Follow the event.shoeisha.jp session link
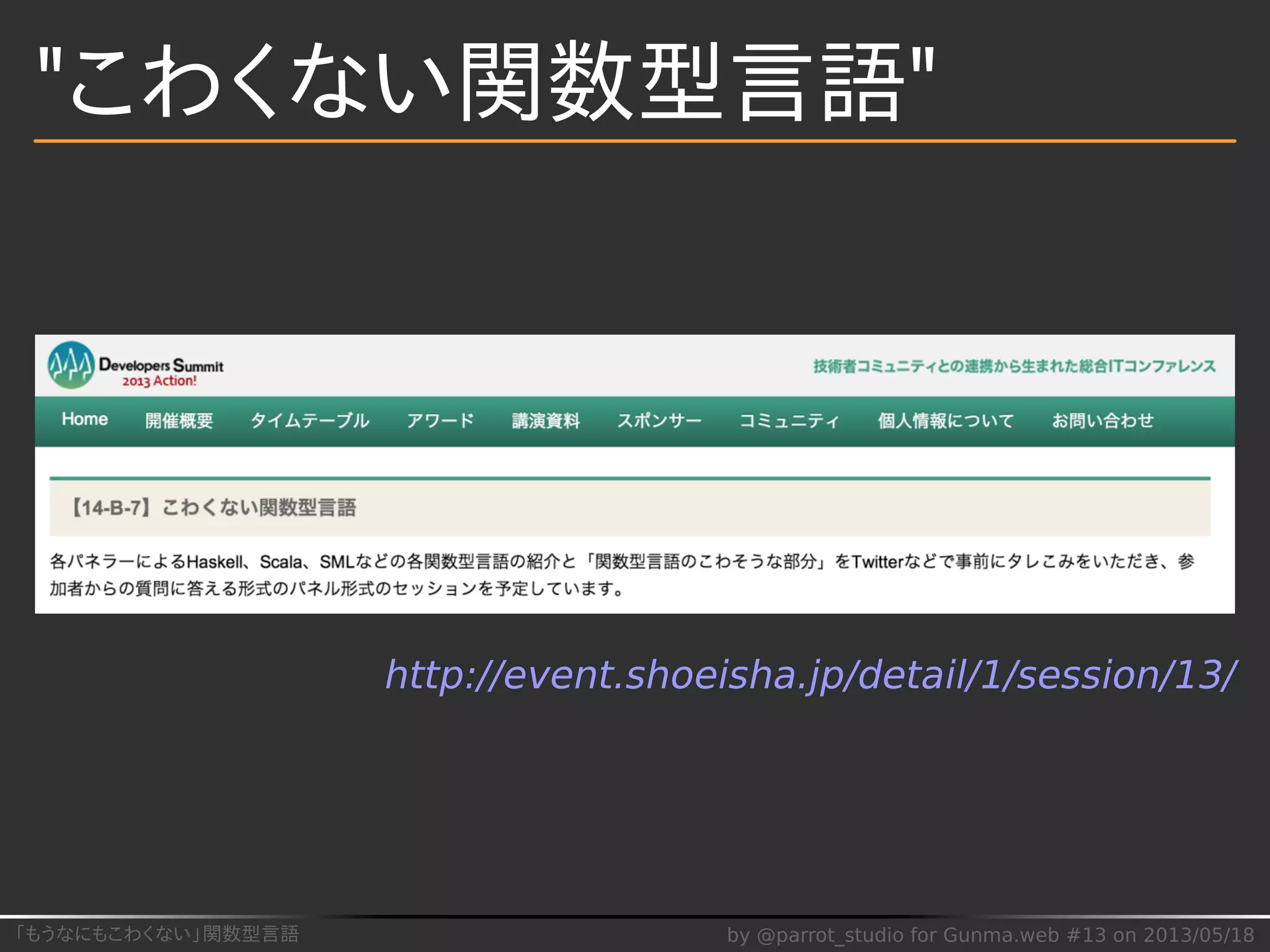 (810, 675)
